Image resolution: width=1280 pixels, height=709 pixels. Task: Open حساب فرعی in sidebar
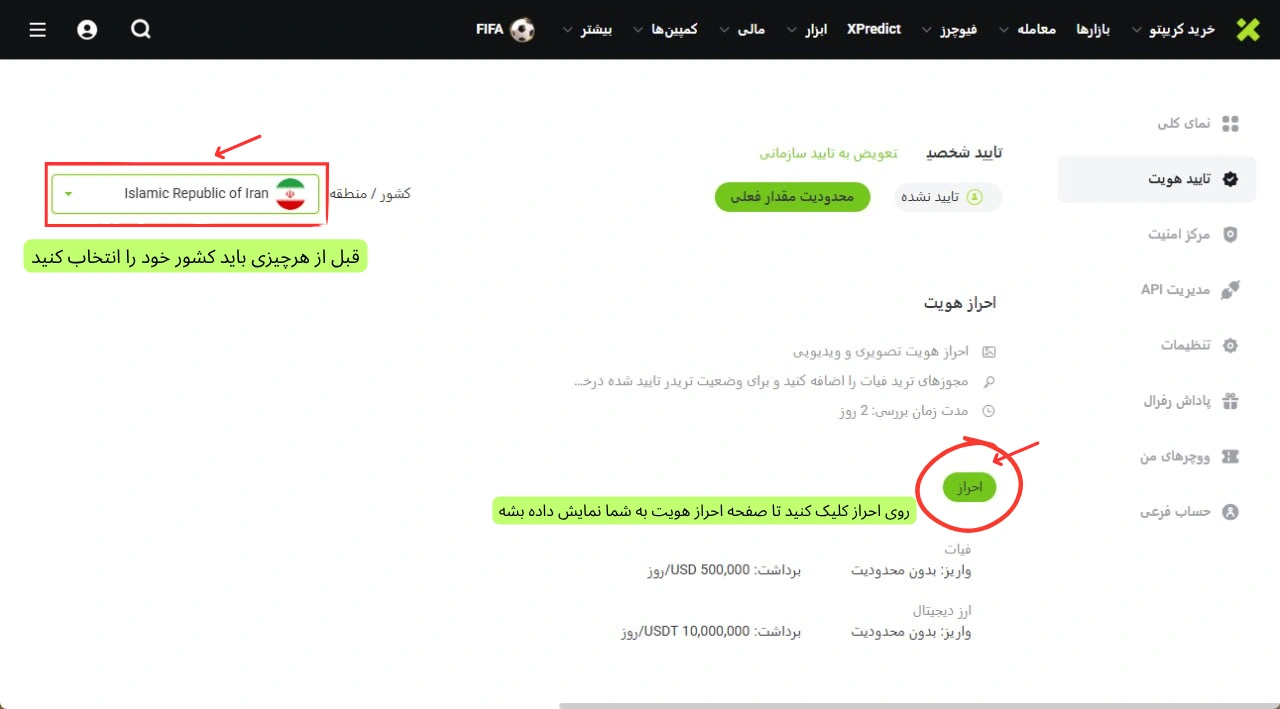click(x=1157, y=512)
